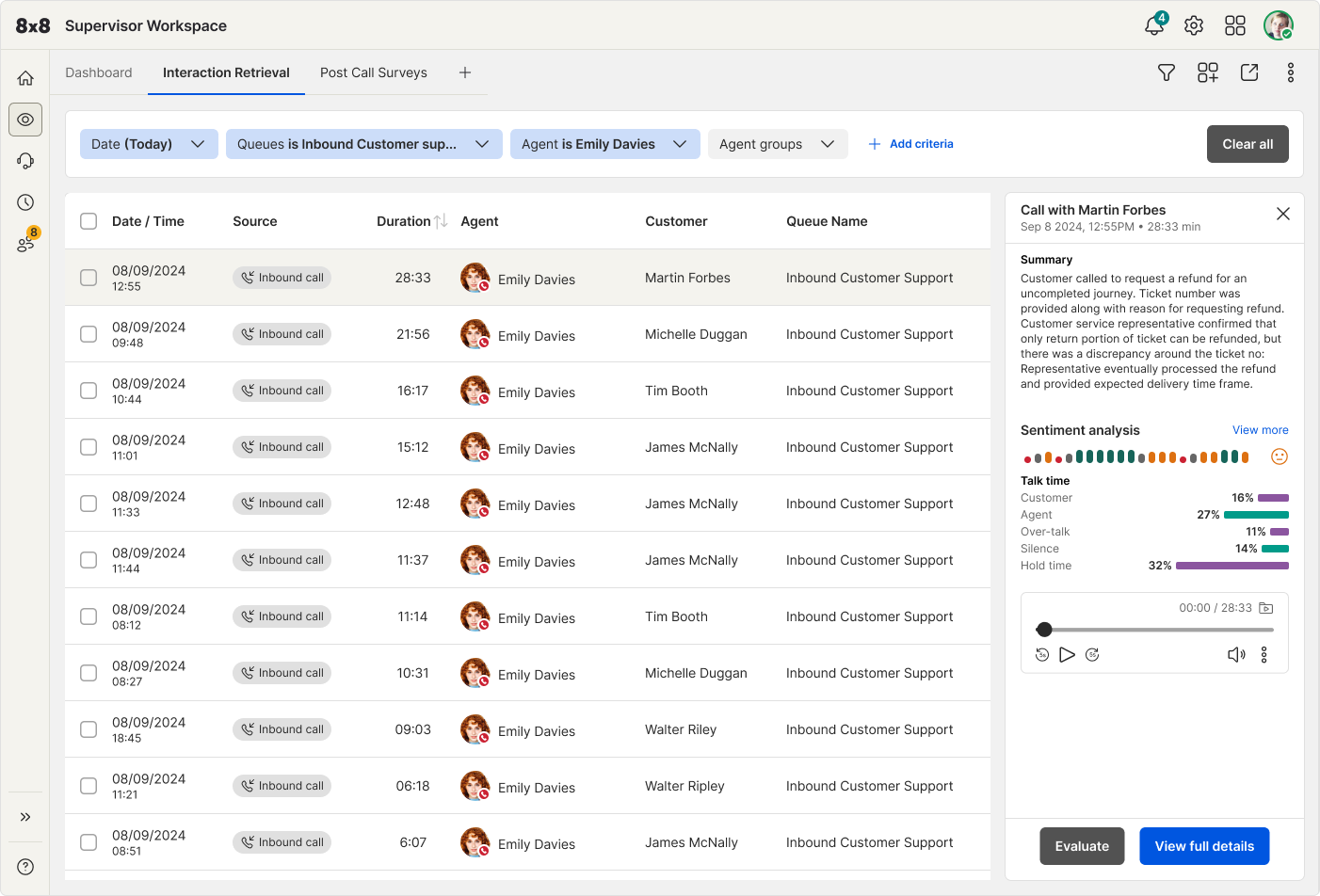Screen dimensions: 1320x896
Task: Open the clock history icon in sidebar
Action: (25, 202)
